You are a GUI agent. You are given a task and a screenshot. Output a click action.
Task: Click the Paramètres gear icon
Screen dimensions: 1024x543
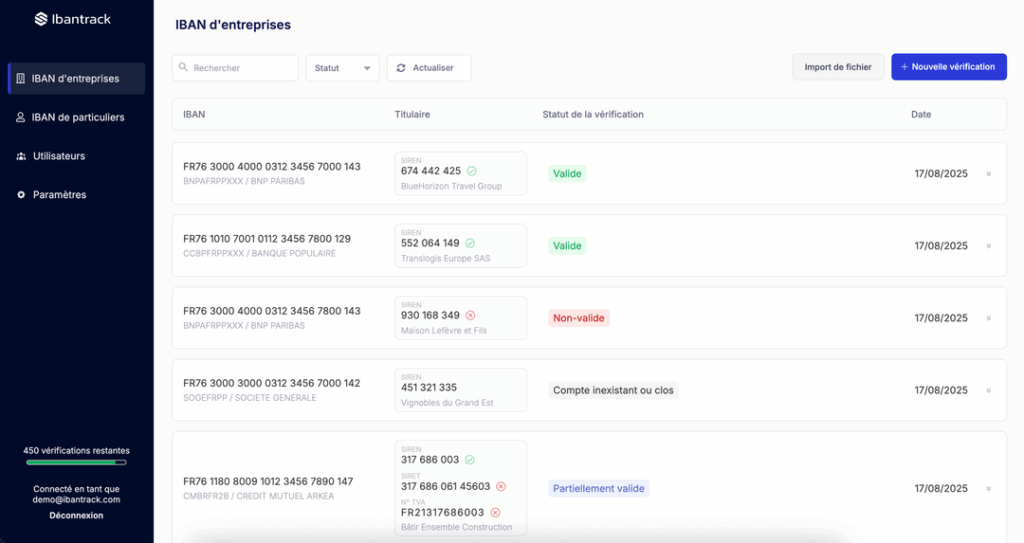point(21,195)
